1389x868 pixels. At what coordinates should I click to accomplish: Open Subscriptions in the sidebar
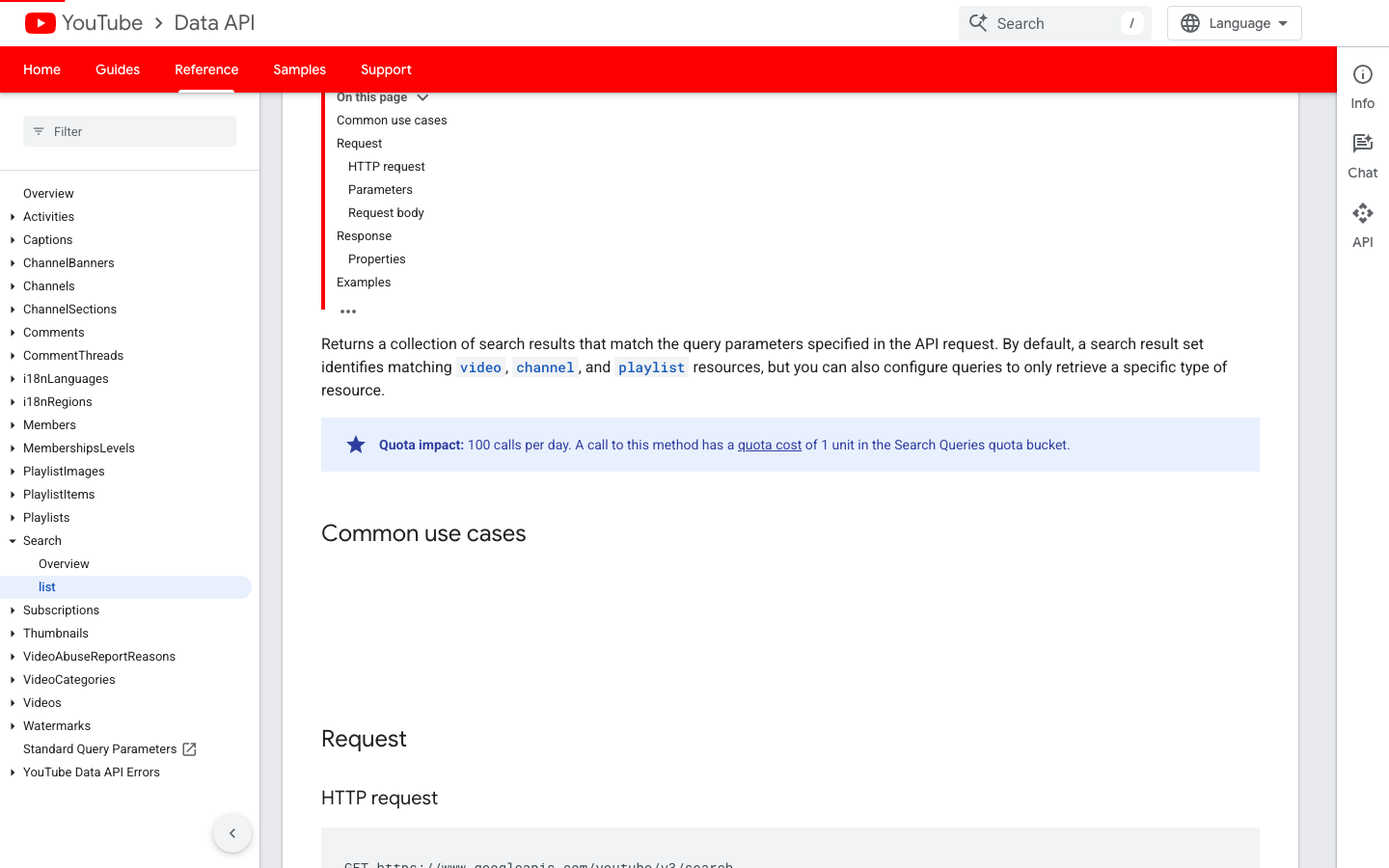click(x=61, y=610)
